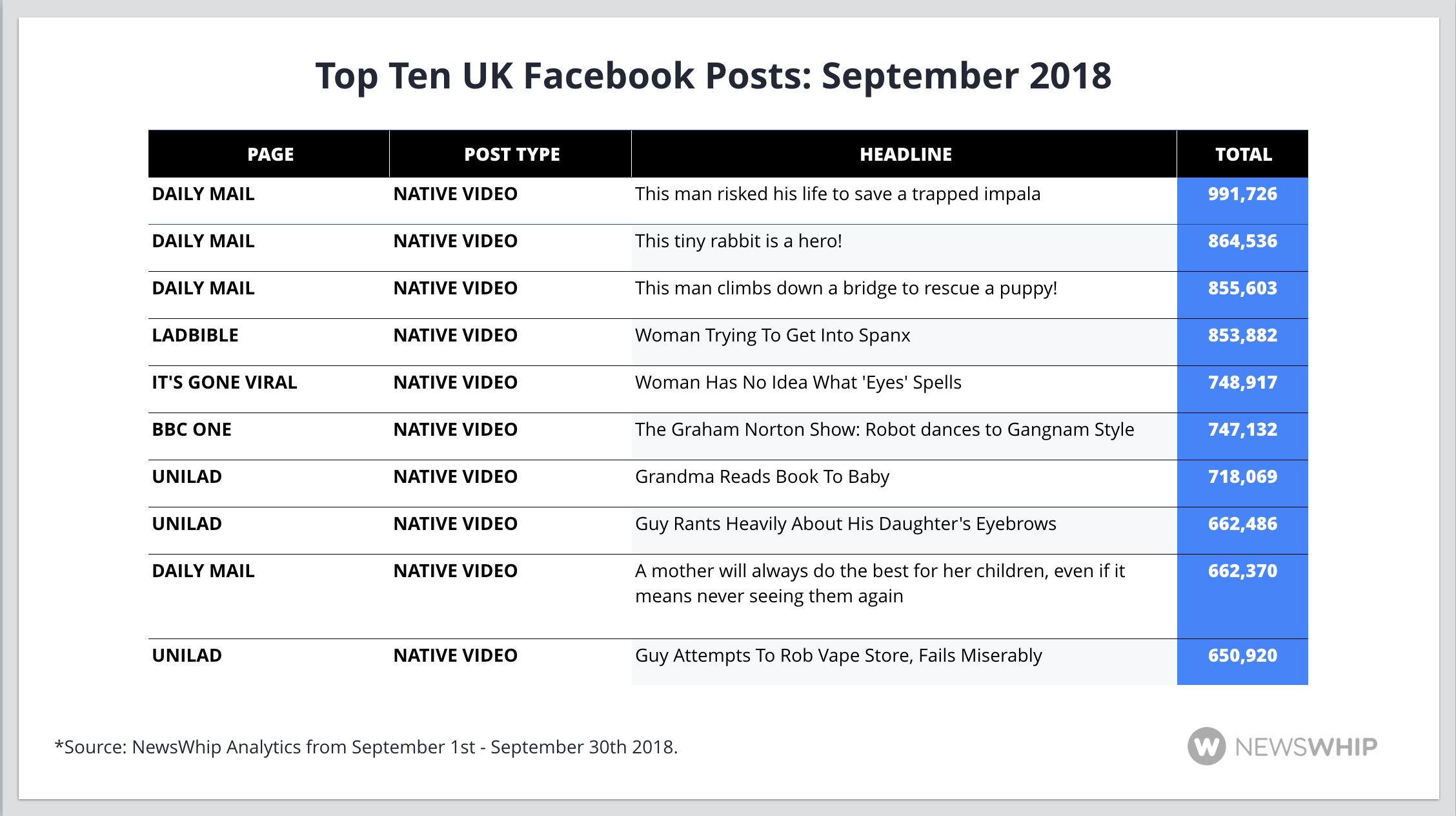The width and height of the screenshot is (1456, 816).
Task: Click the Vape Store robbery headline
Action: (x=838, y=655)
